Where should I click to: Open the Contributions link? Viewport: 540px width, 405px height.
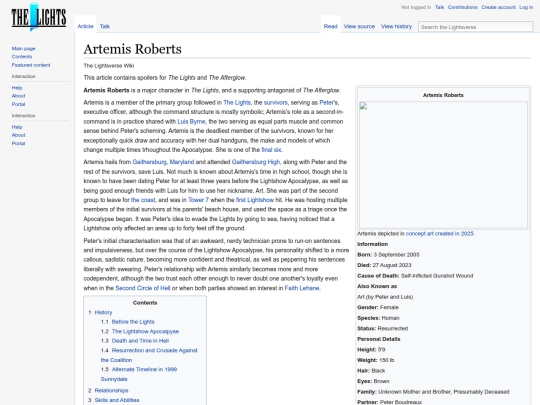tap(463, 7)
